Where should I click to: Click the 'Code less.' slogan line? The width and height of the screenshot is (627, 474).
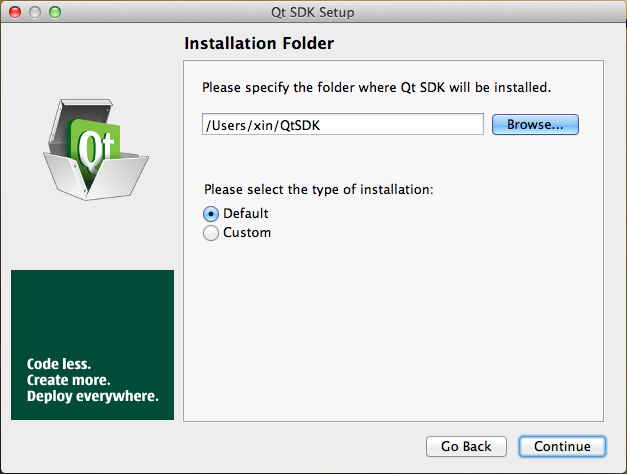point(59,365)
